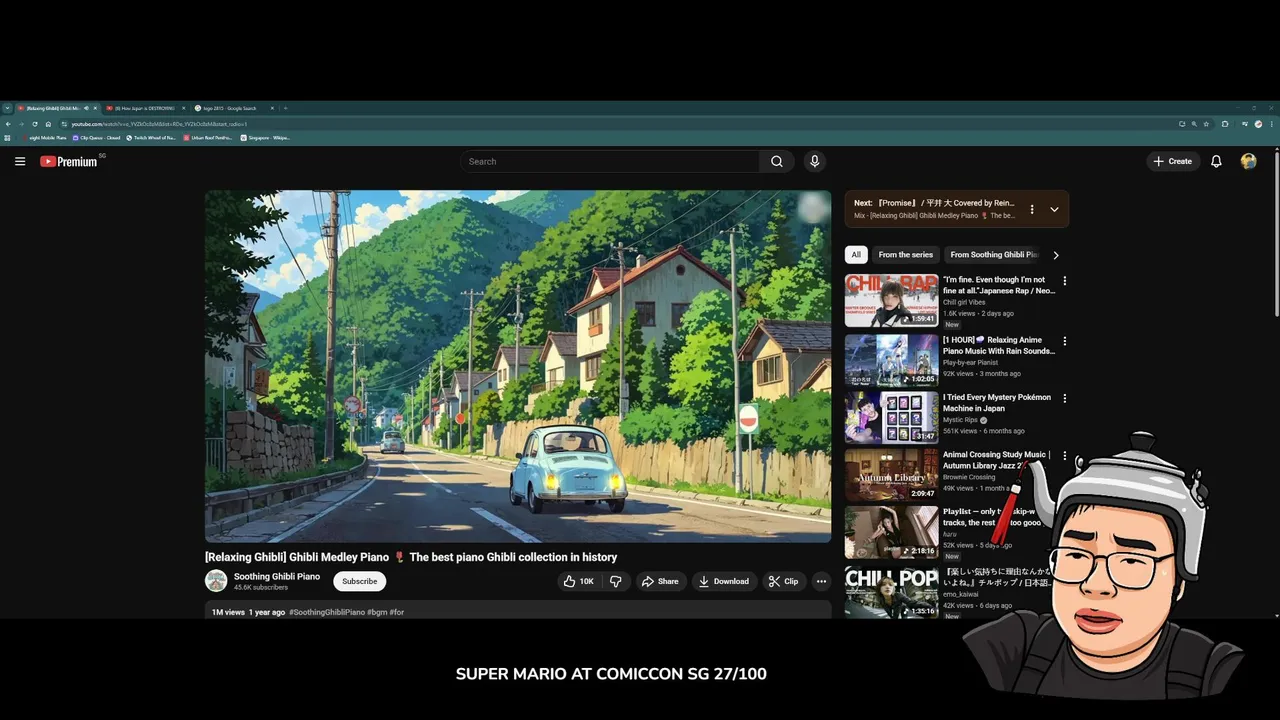Open the Mystery Pokémon Machine thumbnail

tap(891, 418)
